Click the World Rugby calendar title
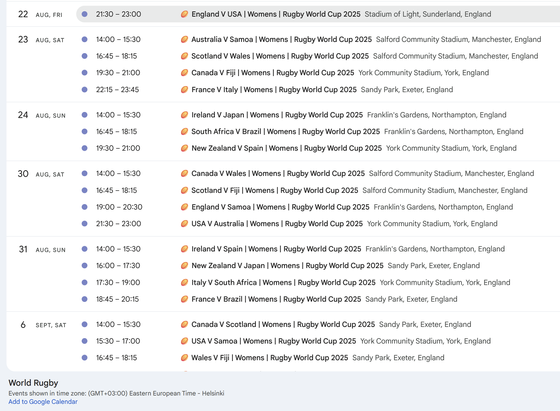 [33, 383]
